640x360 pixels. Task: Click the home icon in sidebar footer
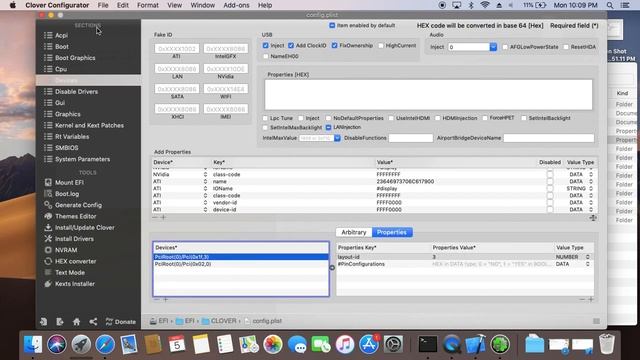(x=76, y=322)
